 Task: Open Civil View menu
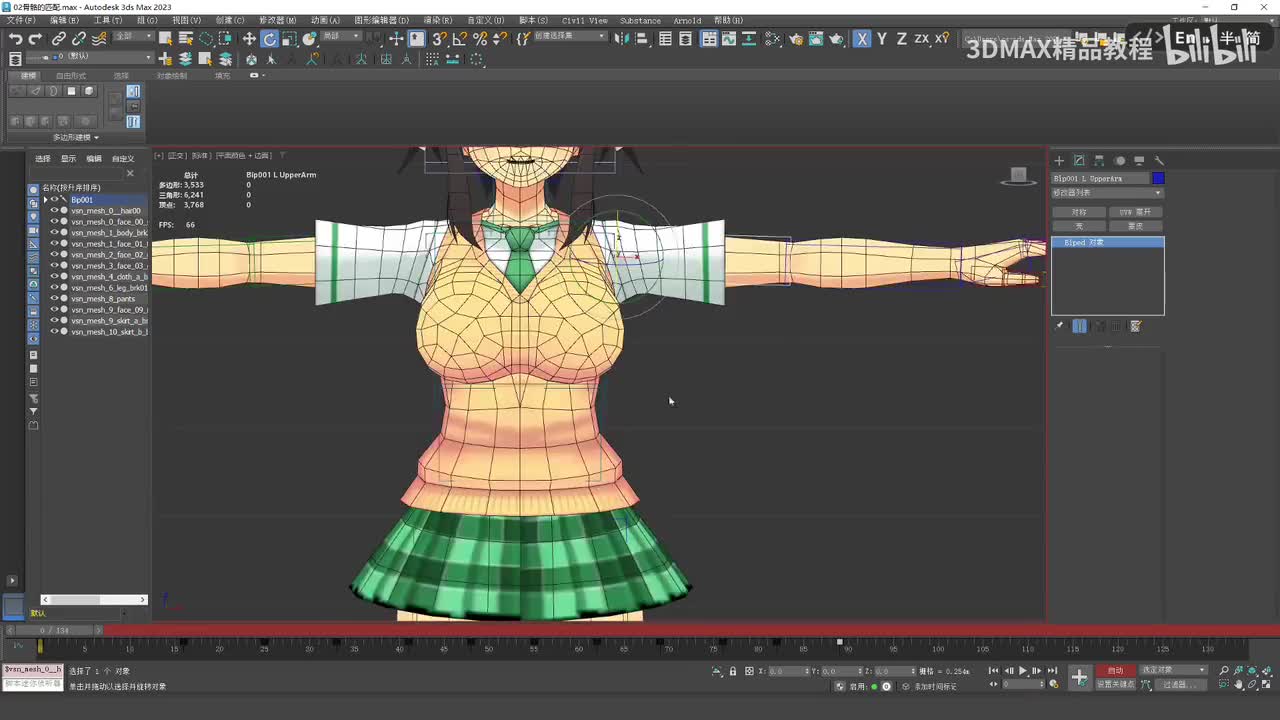coord(585,20)
